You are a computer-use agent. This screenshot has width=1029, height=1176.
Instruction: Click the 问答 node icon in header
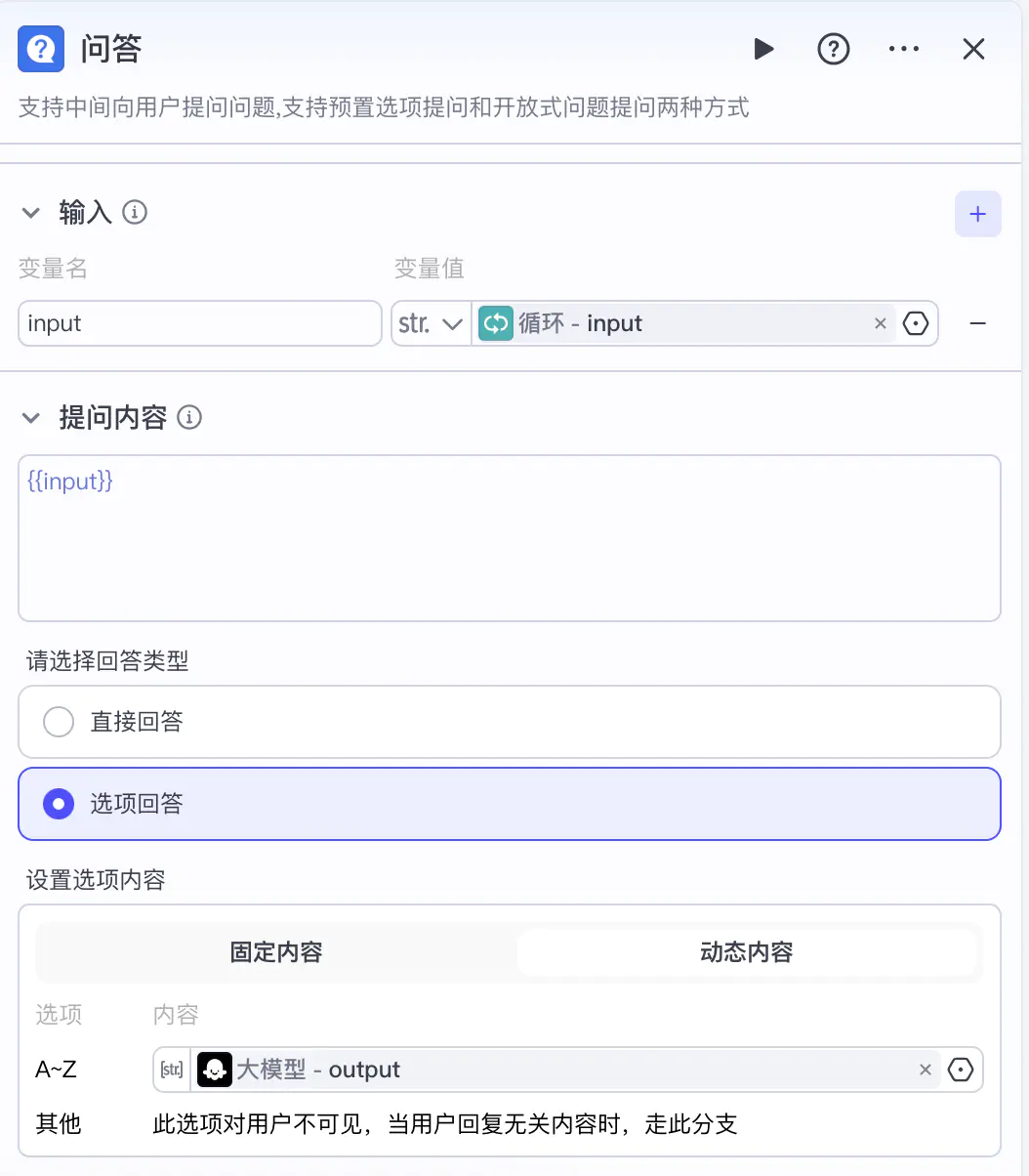tap(41, 49)
